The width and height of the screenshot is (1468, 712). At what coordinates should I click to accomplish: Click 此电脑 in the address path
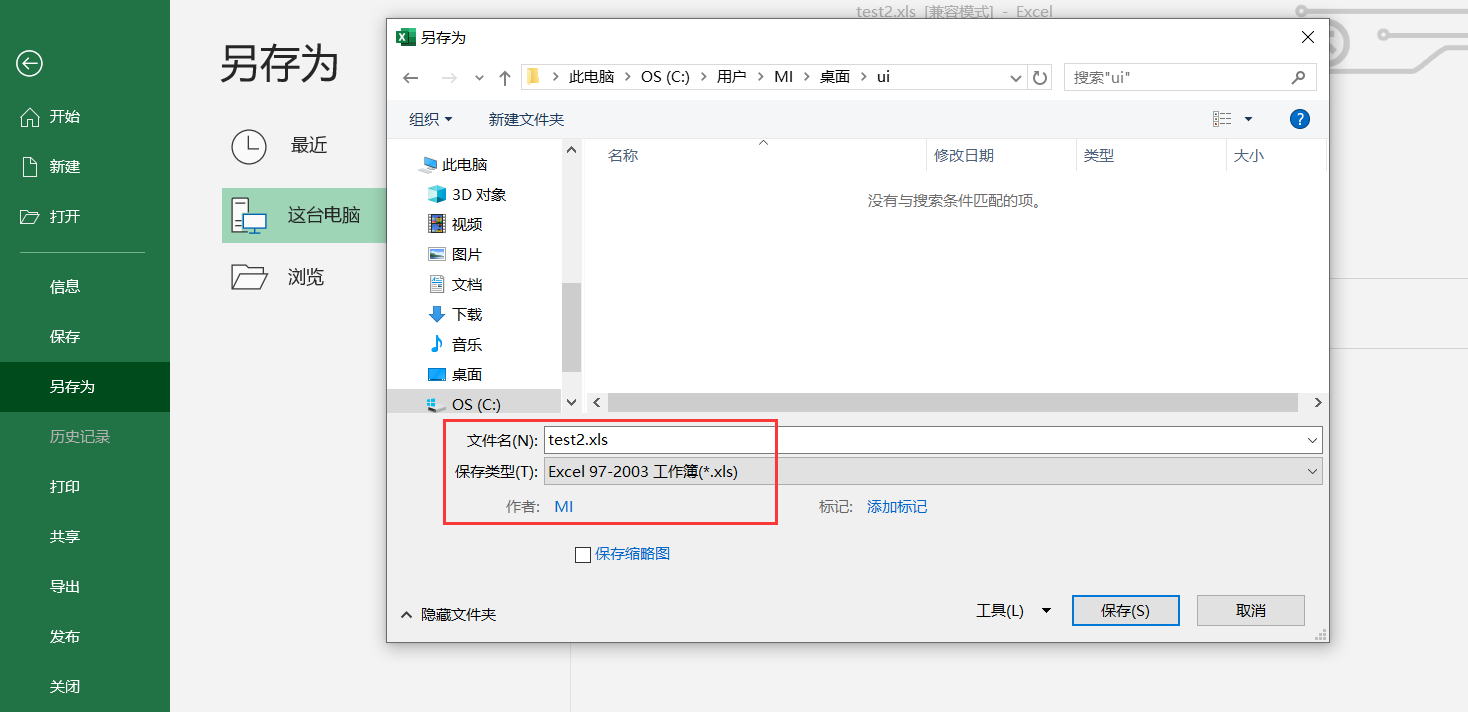(591, 77)
